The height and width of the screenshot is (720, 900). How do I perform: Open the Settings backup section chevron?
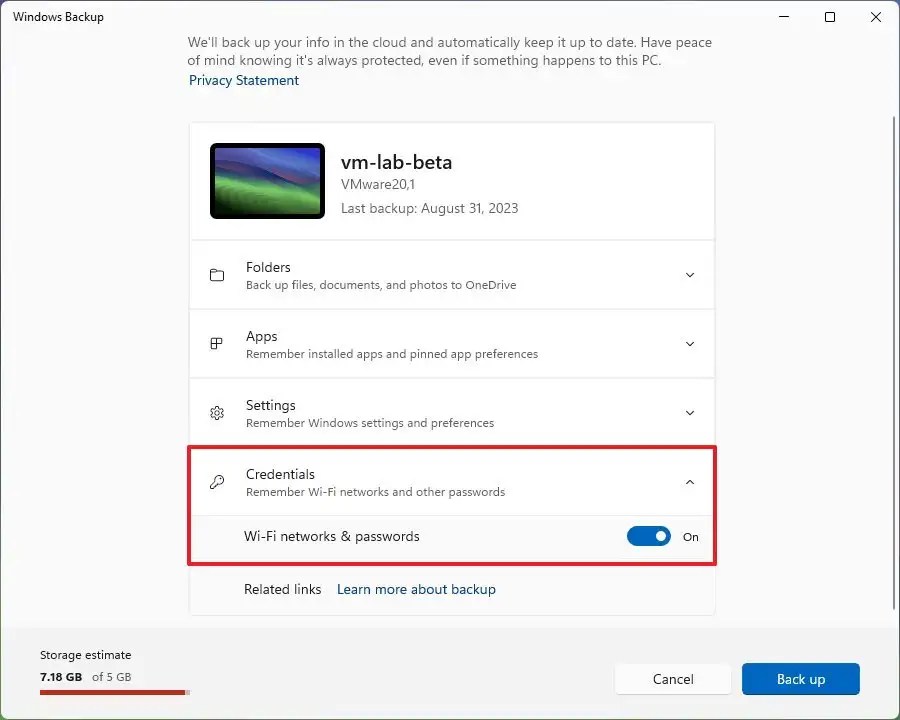[x=689, y=412]
